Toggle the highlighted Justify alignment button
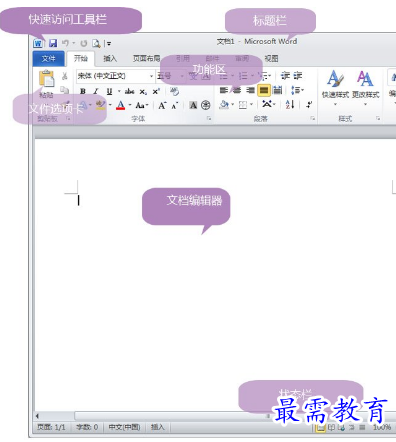Viewport: 396px width, 442px height. point(264,90)
